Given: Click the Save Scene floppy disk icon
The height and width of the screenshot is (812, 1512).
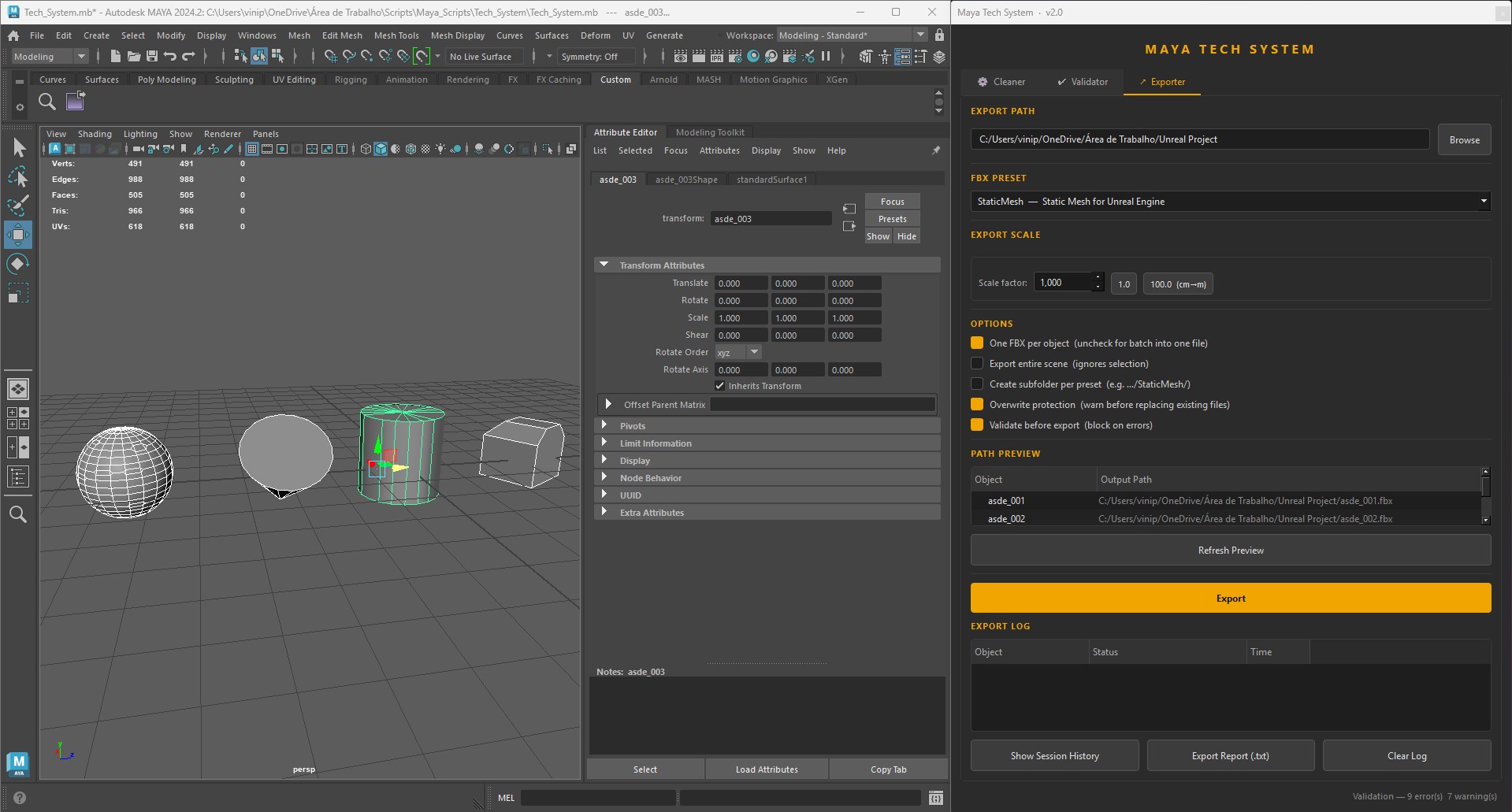Looking at the screenshot, I should pyautogui.click(x=152, y=57).
